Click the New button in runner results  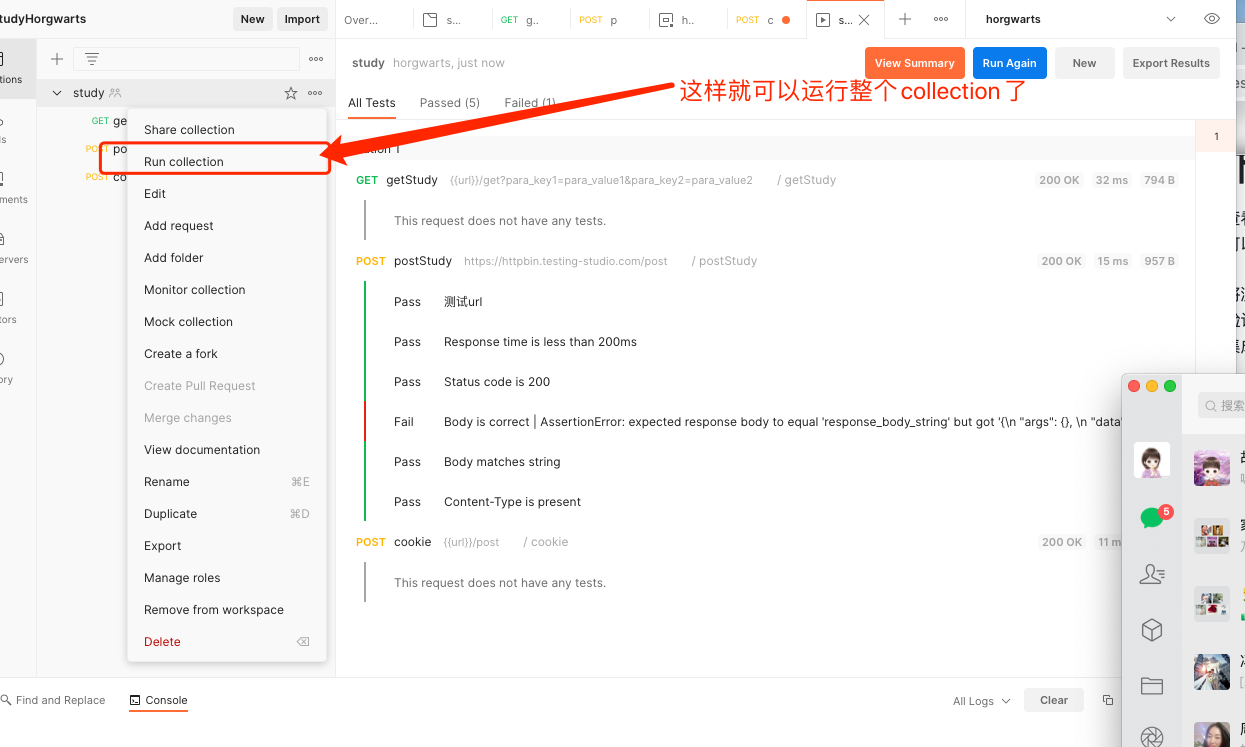[x=1085, y=63]
